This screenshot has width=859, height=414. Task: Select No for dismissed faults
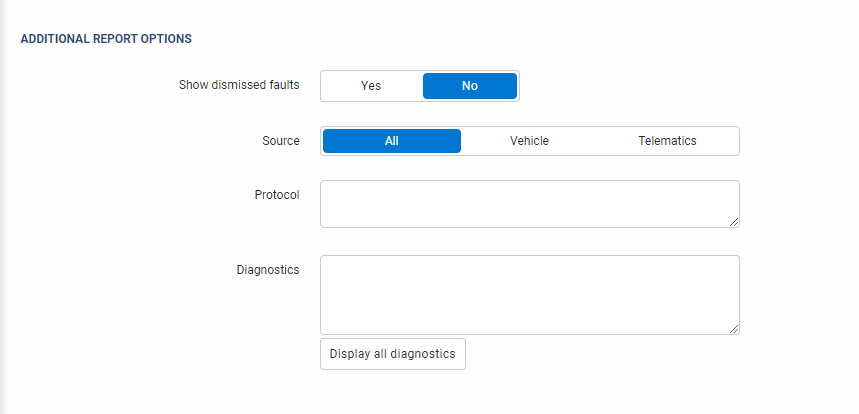[x=469, y=86]
